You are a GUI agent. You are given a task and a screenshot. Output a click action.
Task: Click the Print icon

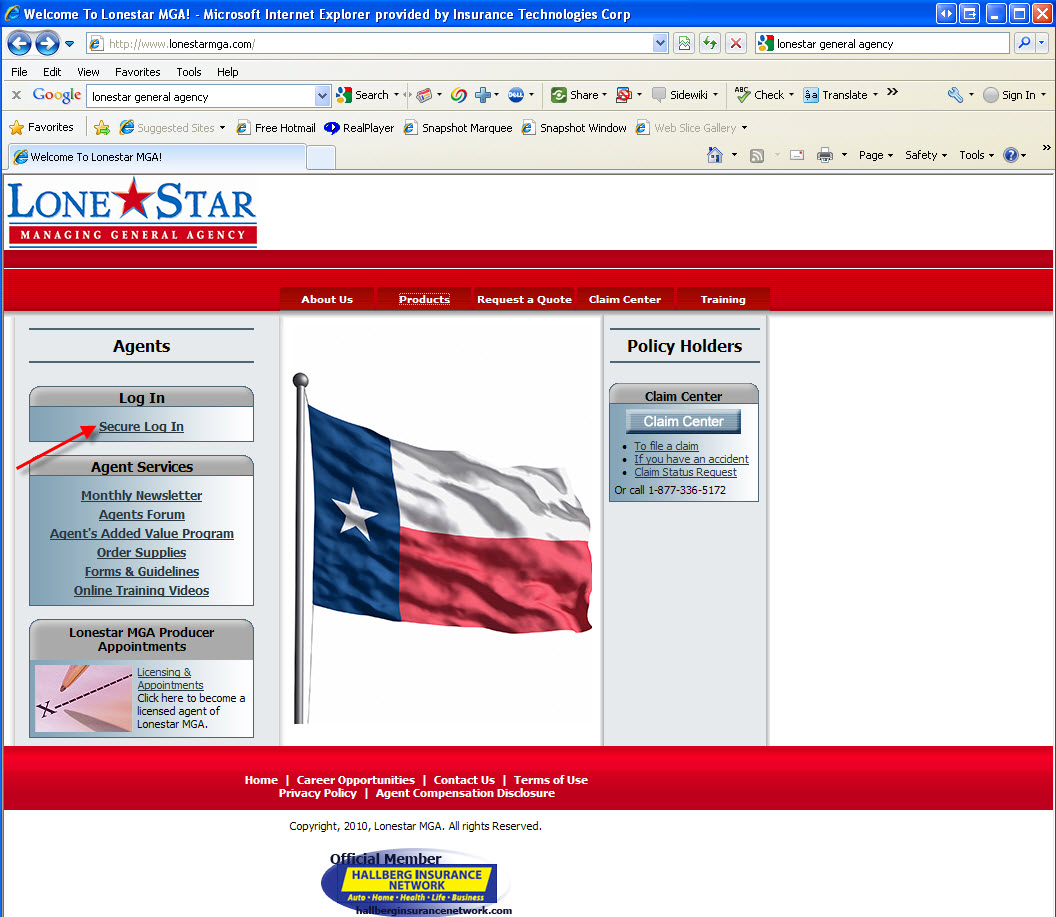[x=824, y=156]
